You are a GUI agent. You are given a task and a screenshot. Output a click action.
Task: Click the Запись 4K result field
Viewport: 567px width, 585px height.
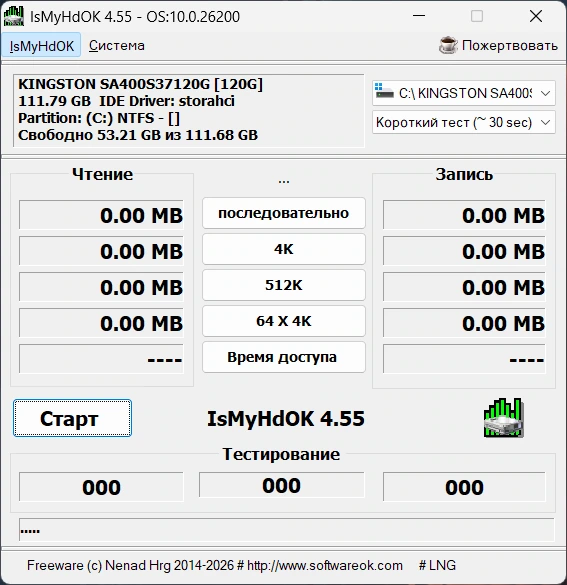coord(464,251)
